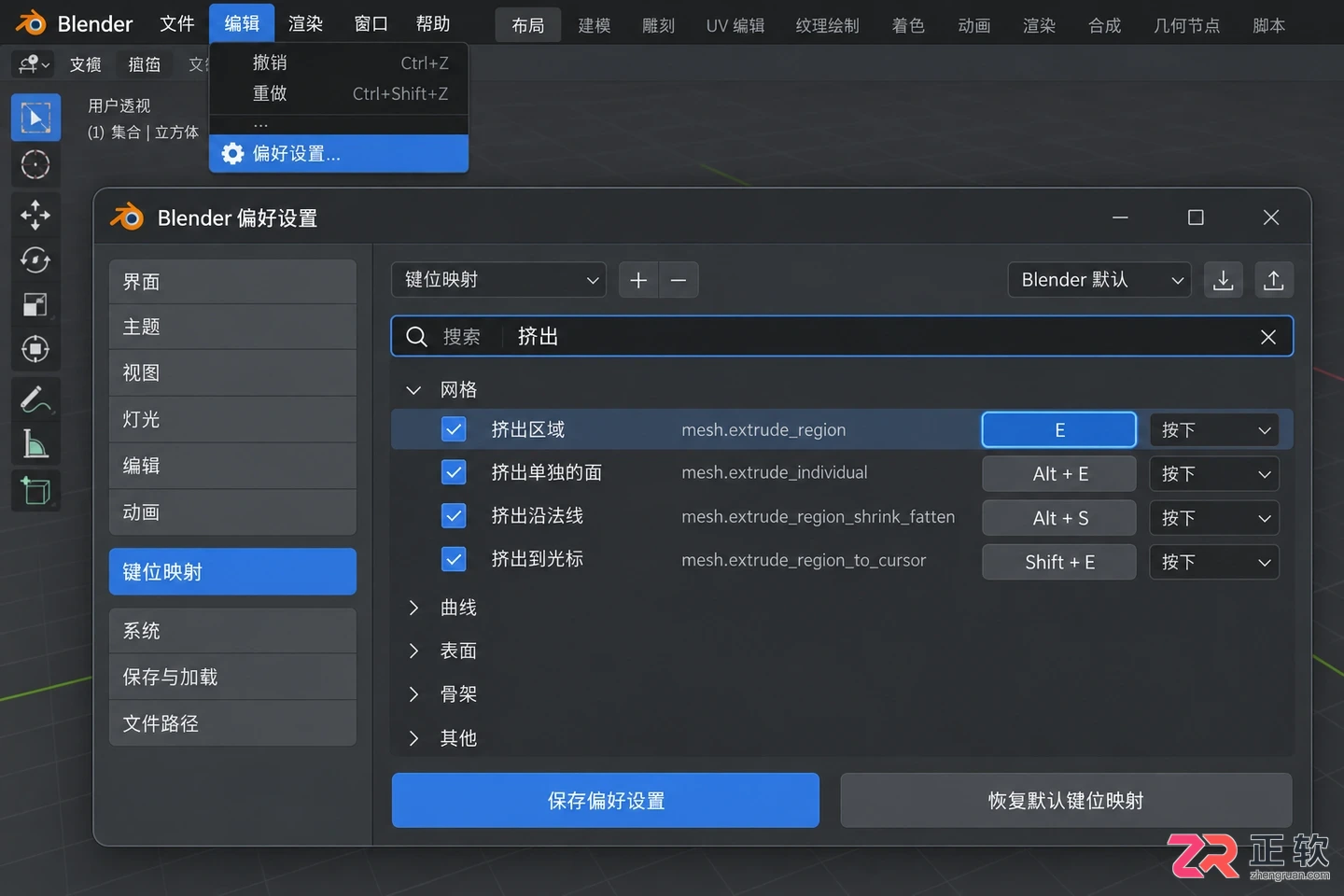1344x896 pixels.
Task: Click the magnifier search icon
Action: (417, 336)
